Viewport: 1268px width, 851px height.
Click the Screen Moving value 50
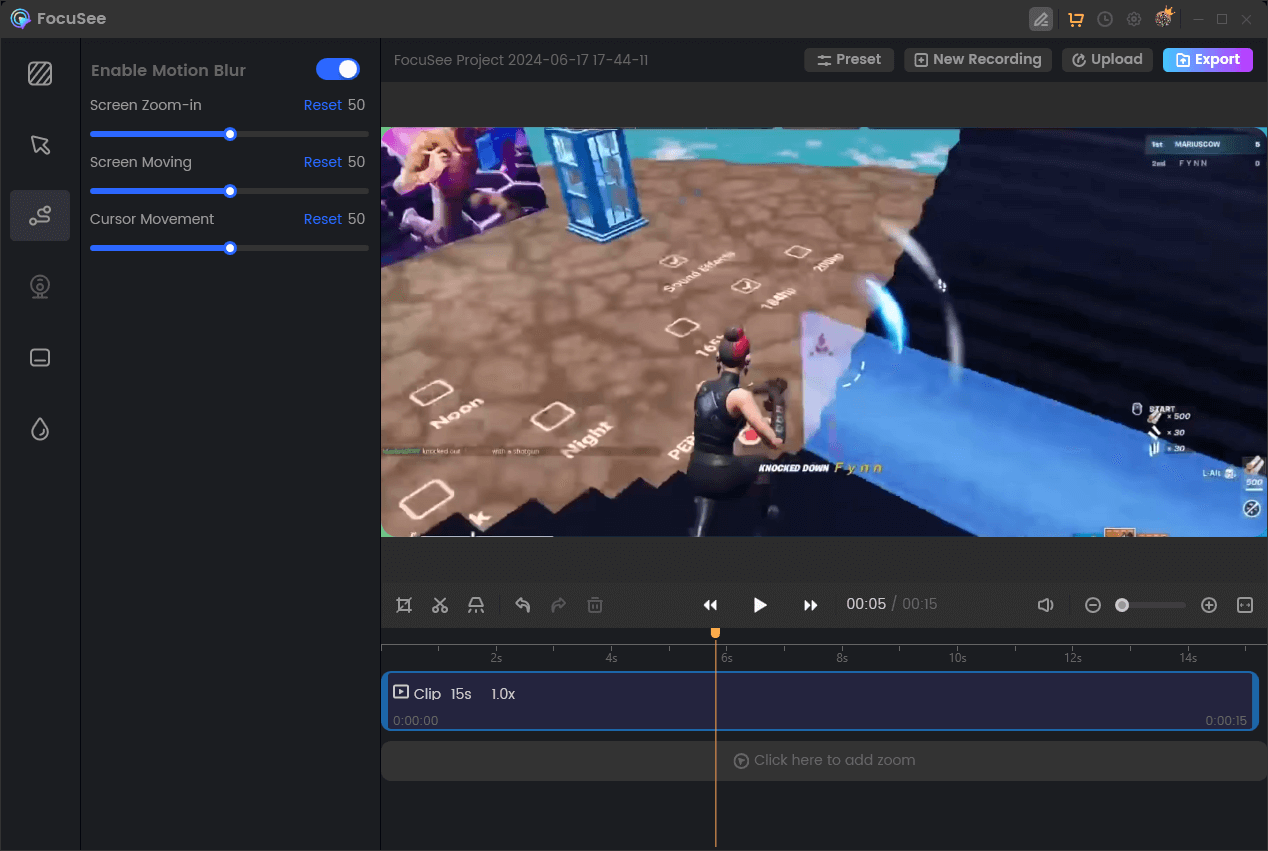tap(356, 162)
